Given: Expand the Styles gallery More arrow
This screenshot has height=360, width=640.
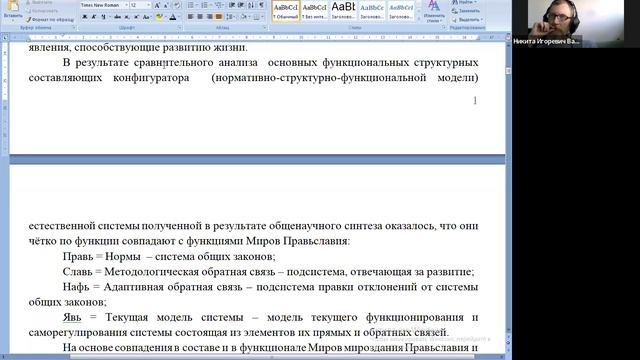Looking at the screenshot, I should 419,18.
